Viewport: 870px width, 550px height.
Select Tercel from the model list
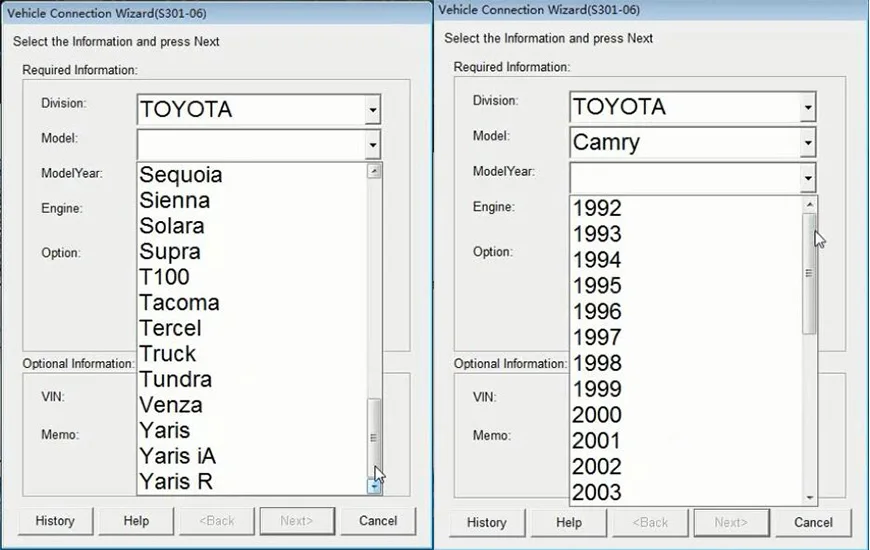[252, 328]
